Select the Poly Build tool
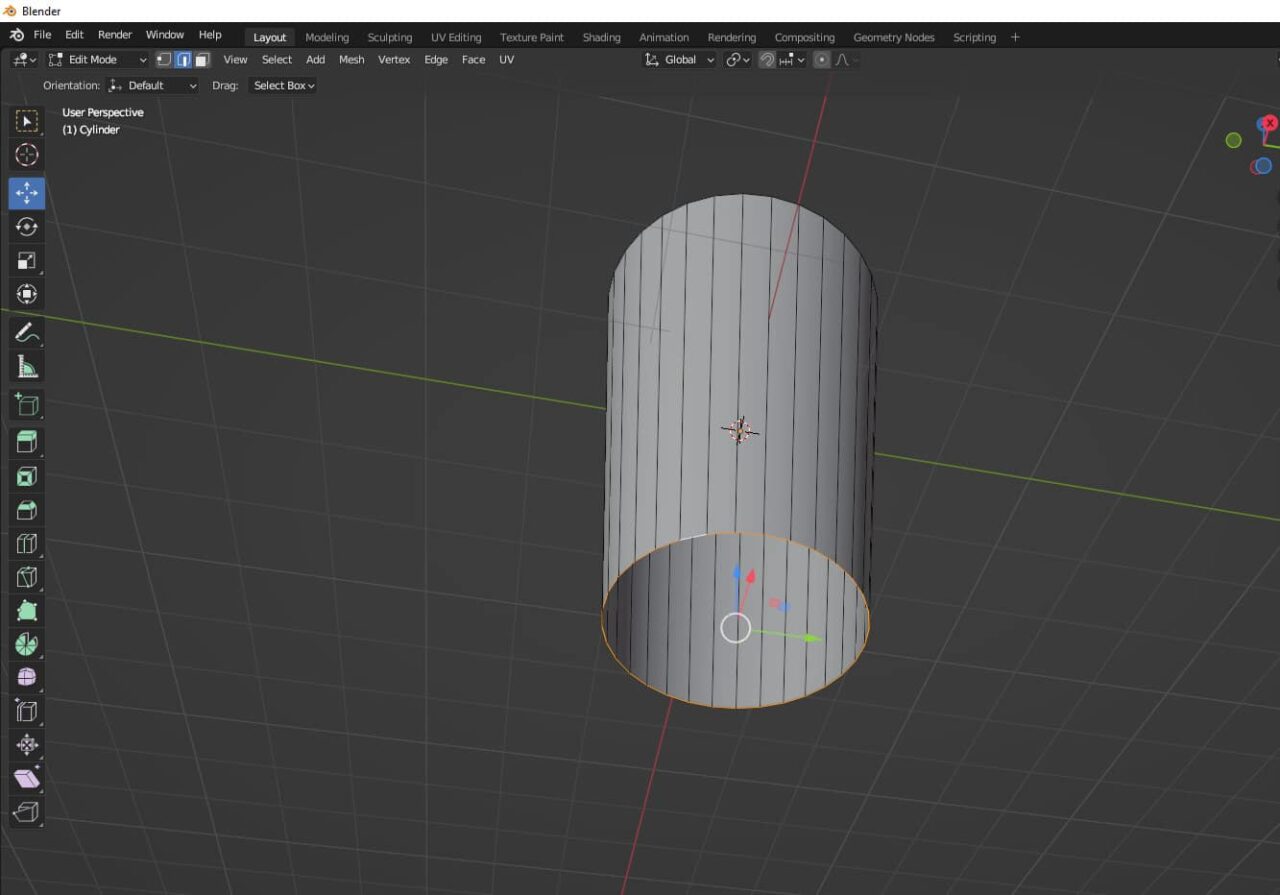 point(26,610)
